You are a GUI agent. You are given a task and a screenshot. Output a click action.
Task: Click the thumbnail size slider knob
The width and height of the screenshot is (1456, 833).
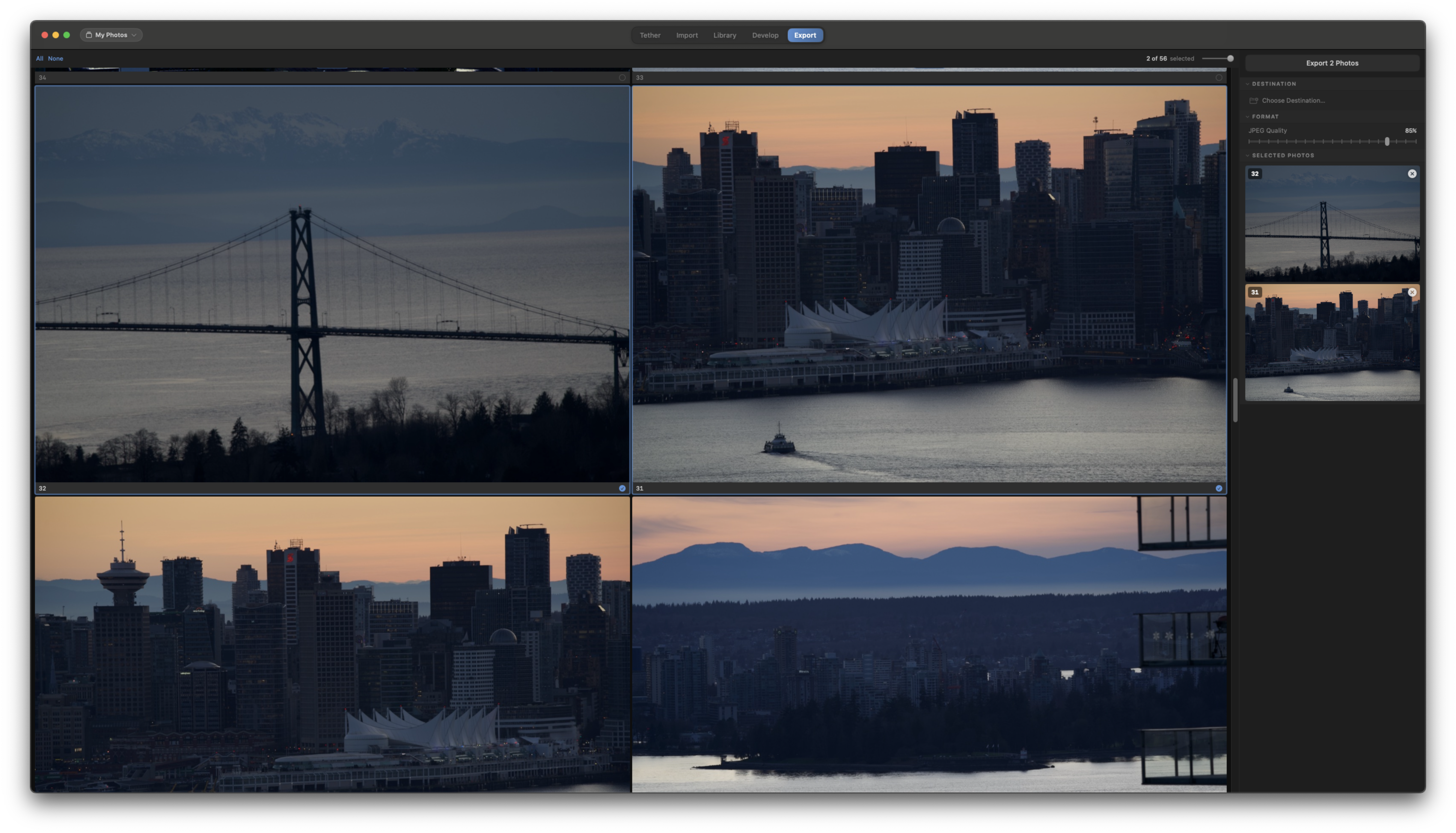1230,59
